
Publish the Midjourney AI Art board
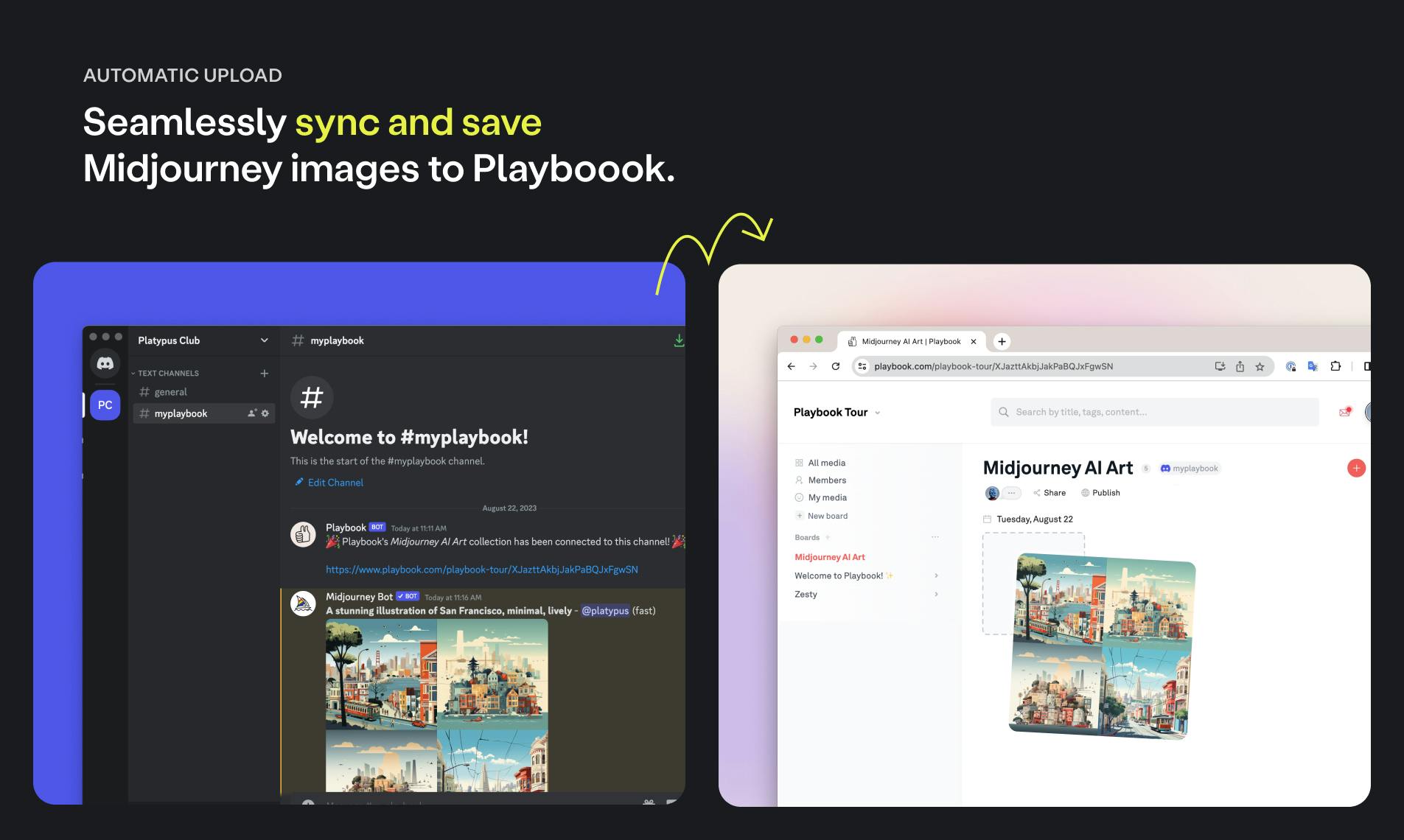(1100, 493)
